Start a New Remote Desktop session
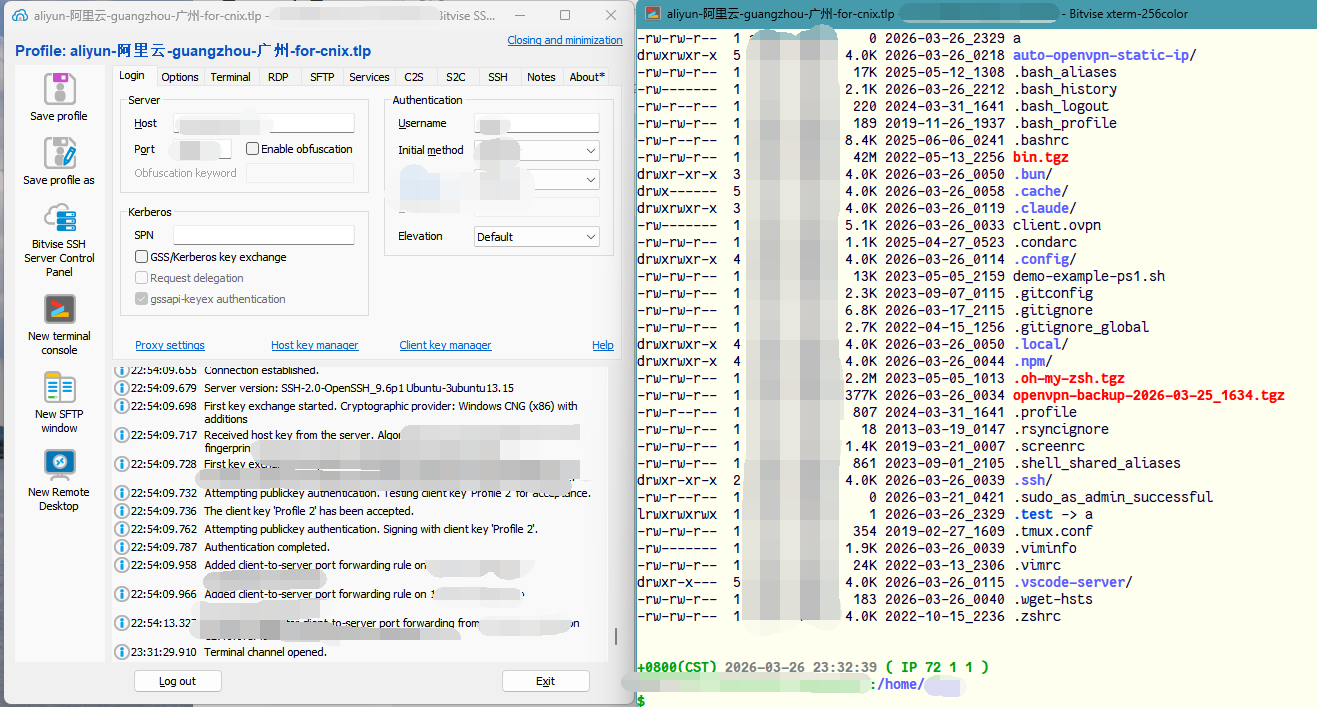The width and height of the screenshot is (1317, 707). click(x=60, y=465)
